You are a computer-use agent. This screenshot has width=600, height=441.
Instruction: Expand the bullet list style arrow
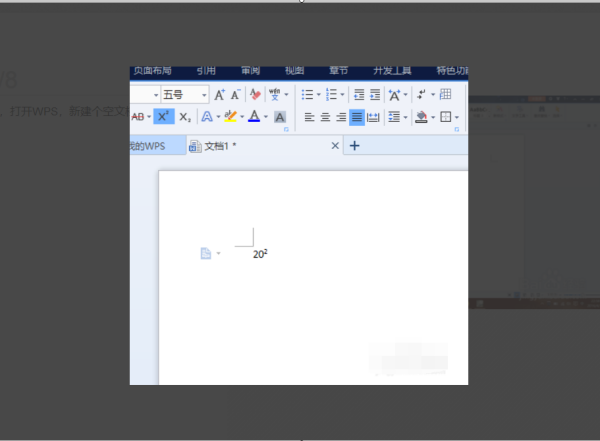318,95
